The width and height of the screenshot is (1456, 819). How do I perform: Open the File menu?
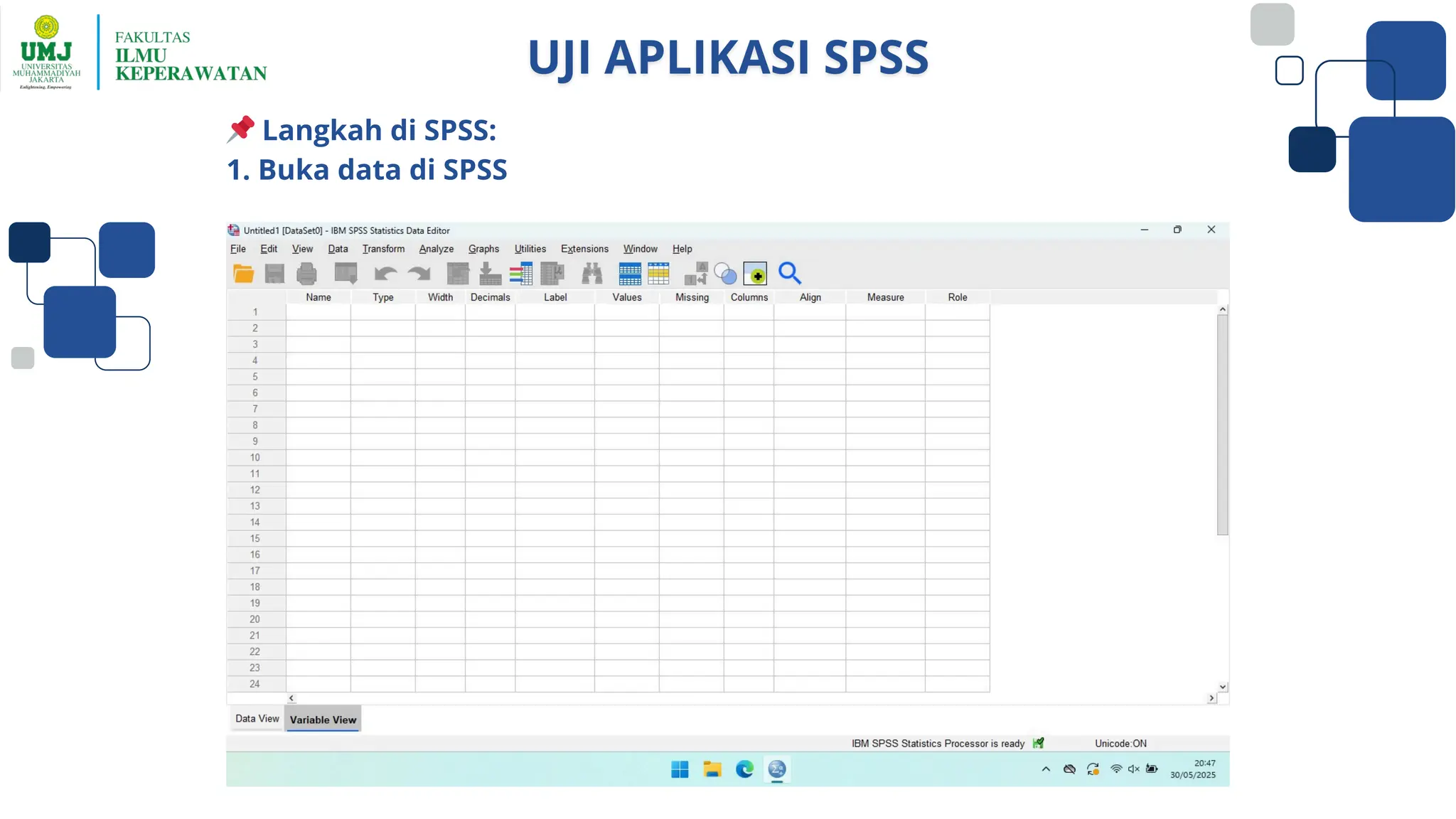[238, 249]
